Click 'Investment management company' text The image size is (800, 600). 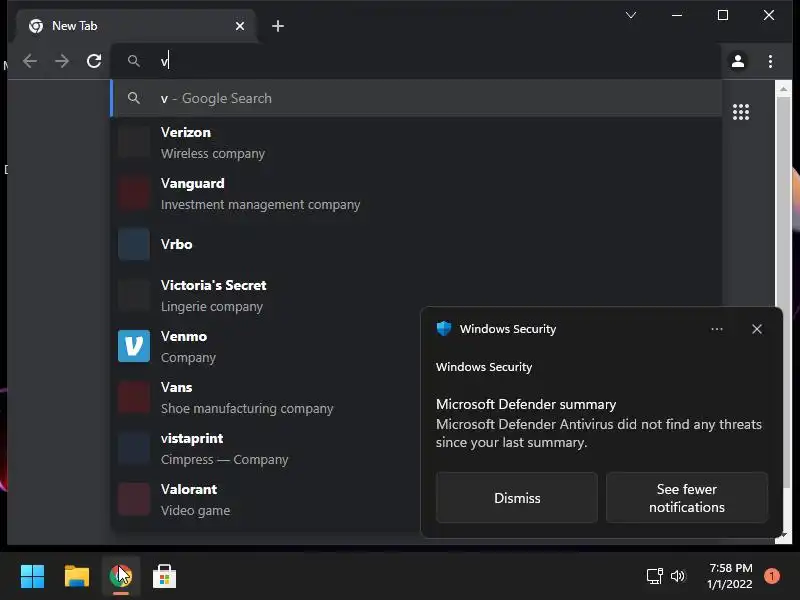260,205
